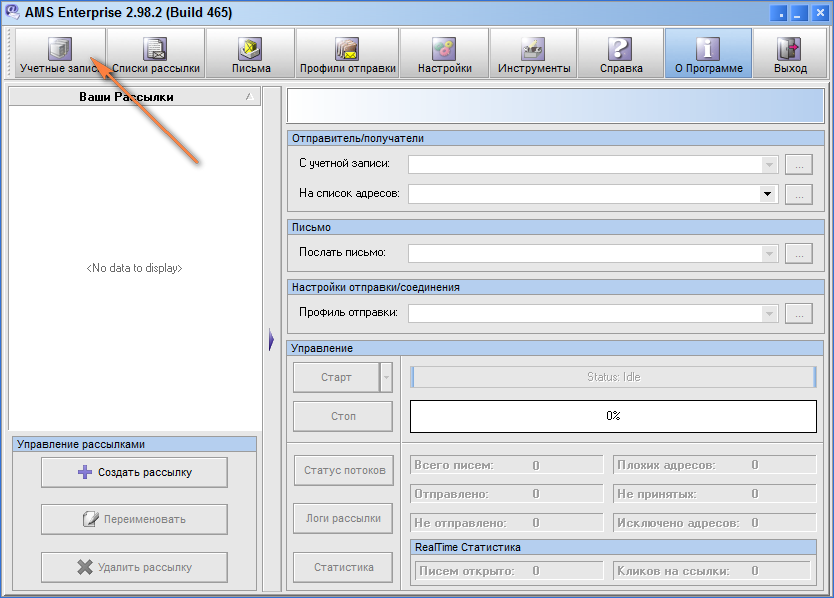The height and width of the screenshot is (598, 834).
Task: Click the Создать рассылку button
Action: (x=134, y=473)
